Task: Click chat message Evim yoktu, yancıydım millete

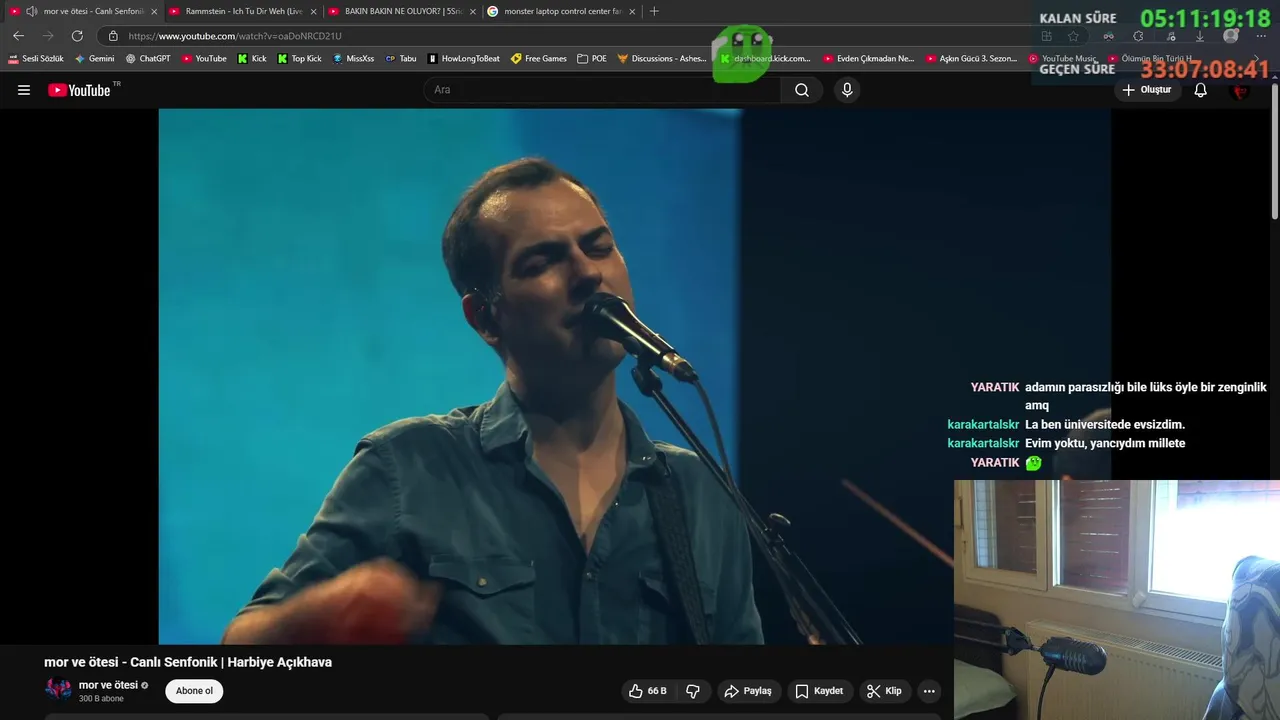Action: [x=1105, y=443]
